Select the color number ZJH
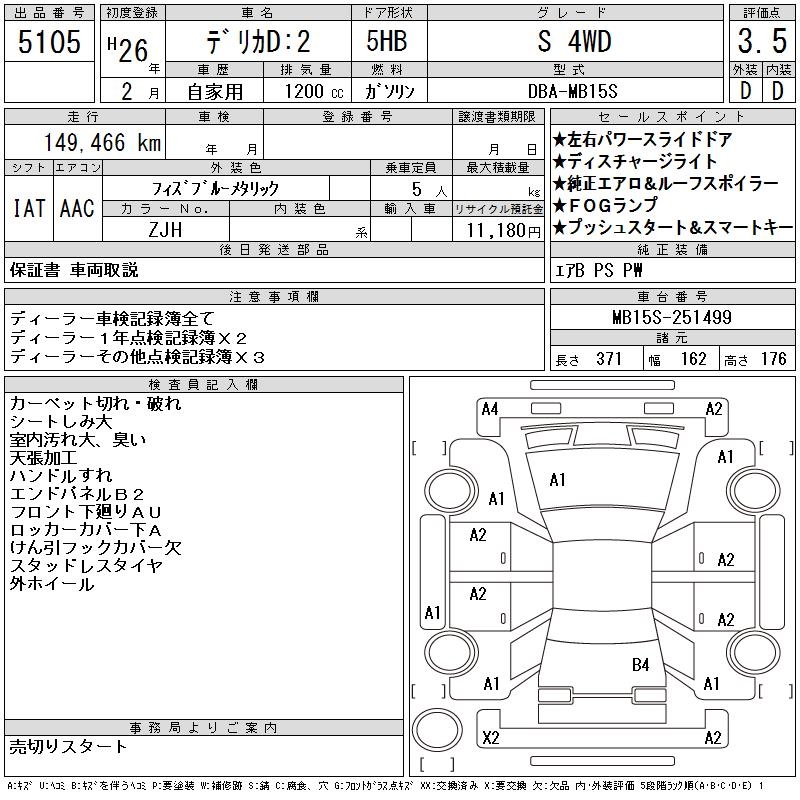The height and width of the screenshot is (800, 800). [x=165, y=230]
